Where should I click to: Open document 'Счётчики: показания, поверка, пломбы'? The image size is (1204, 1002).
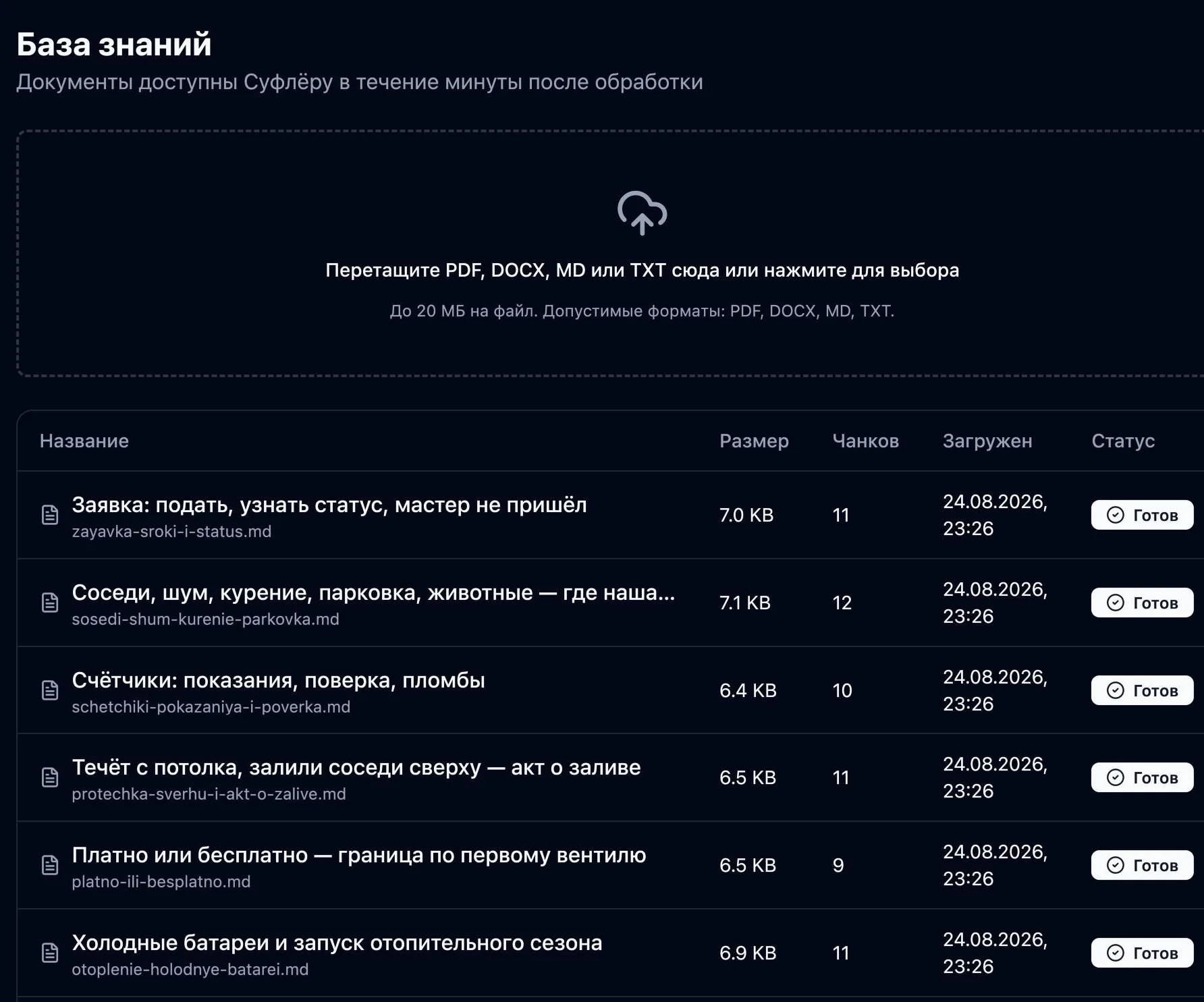pos(278,680)
